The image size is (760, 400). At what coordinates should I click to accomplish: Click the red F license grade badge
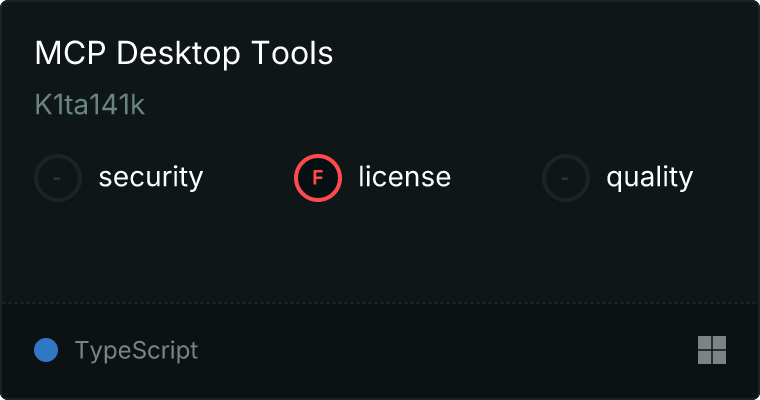click(318, 178)
